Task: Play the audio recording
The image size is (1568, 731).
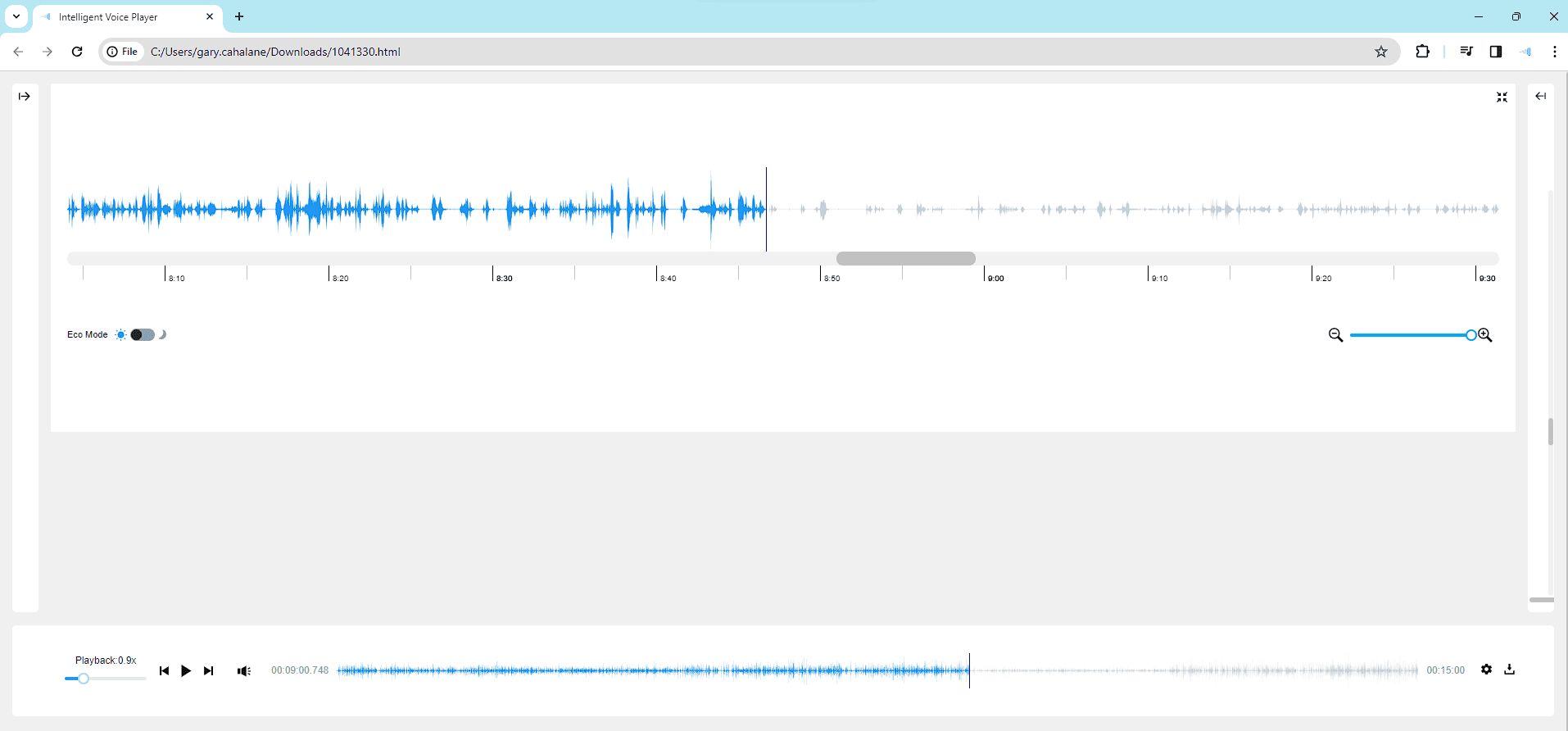Action: 186,670
